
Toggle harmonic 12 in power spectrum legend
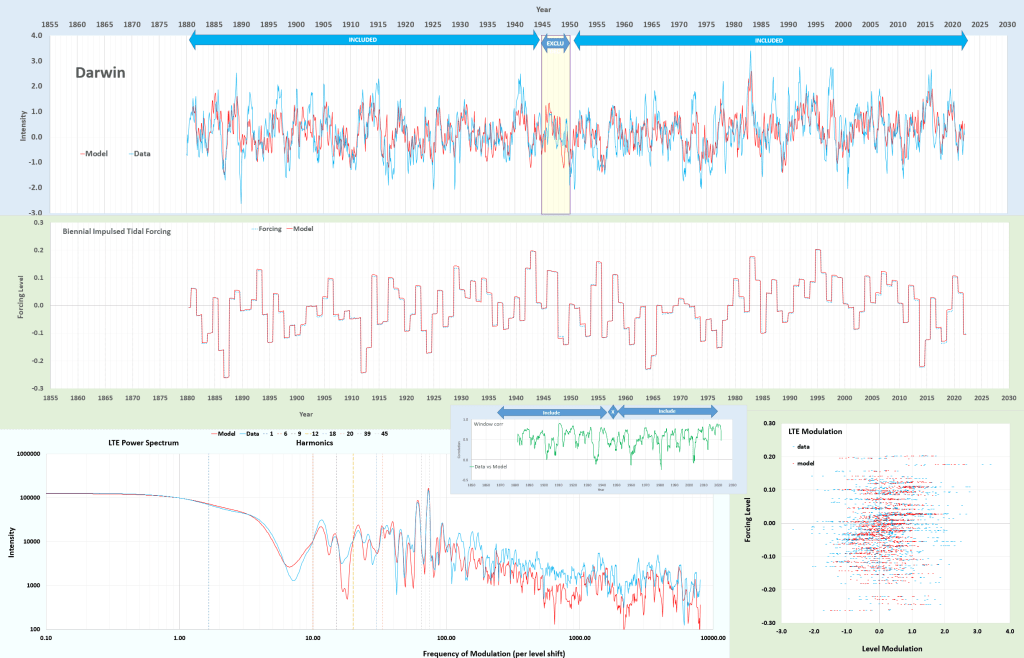pyautogui.click(x=314, y=433)
